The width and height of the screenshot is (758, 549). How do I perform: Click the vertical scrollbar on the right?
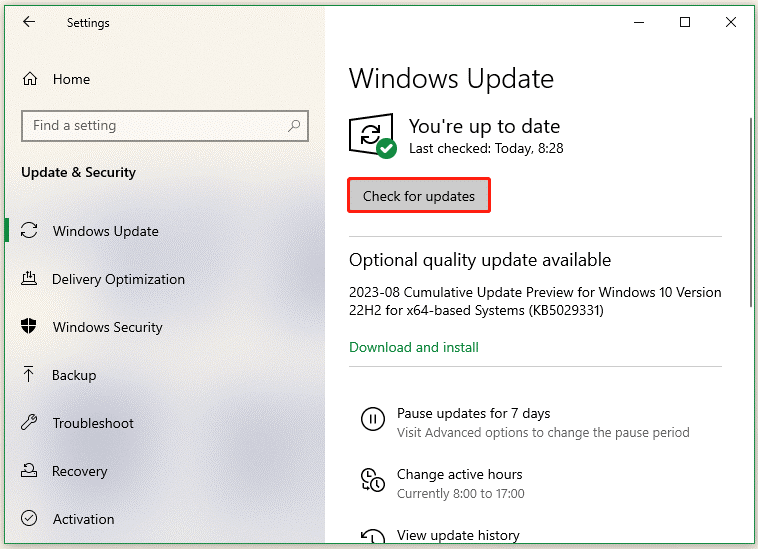point(751,212)
